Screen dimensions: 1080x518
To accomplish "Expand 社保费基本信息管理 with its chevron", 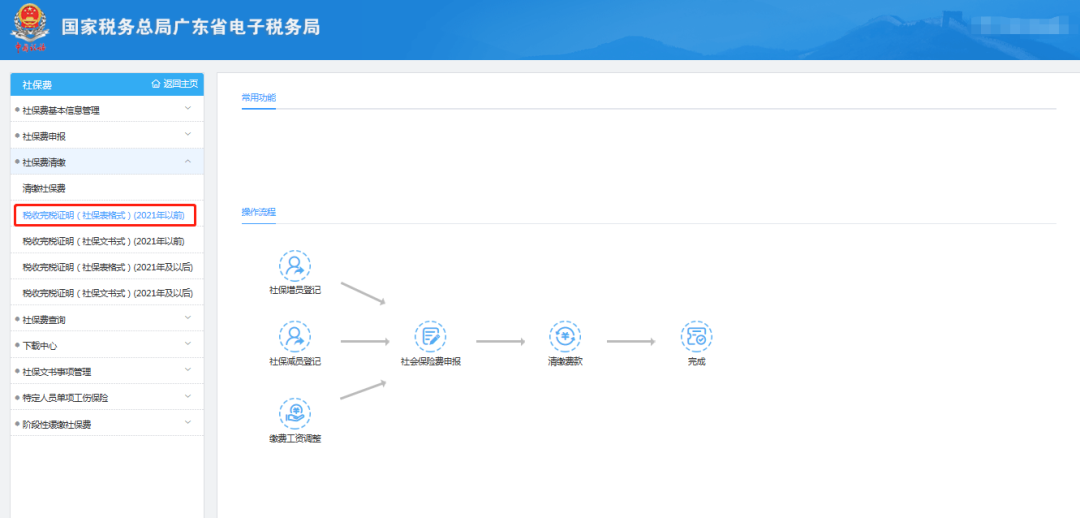I will (x=188, y=108).
